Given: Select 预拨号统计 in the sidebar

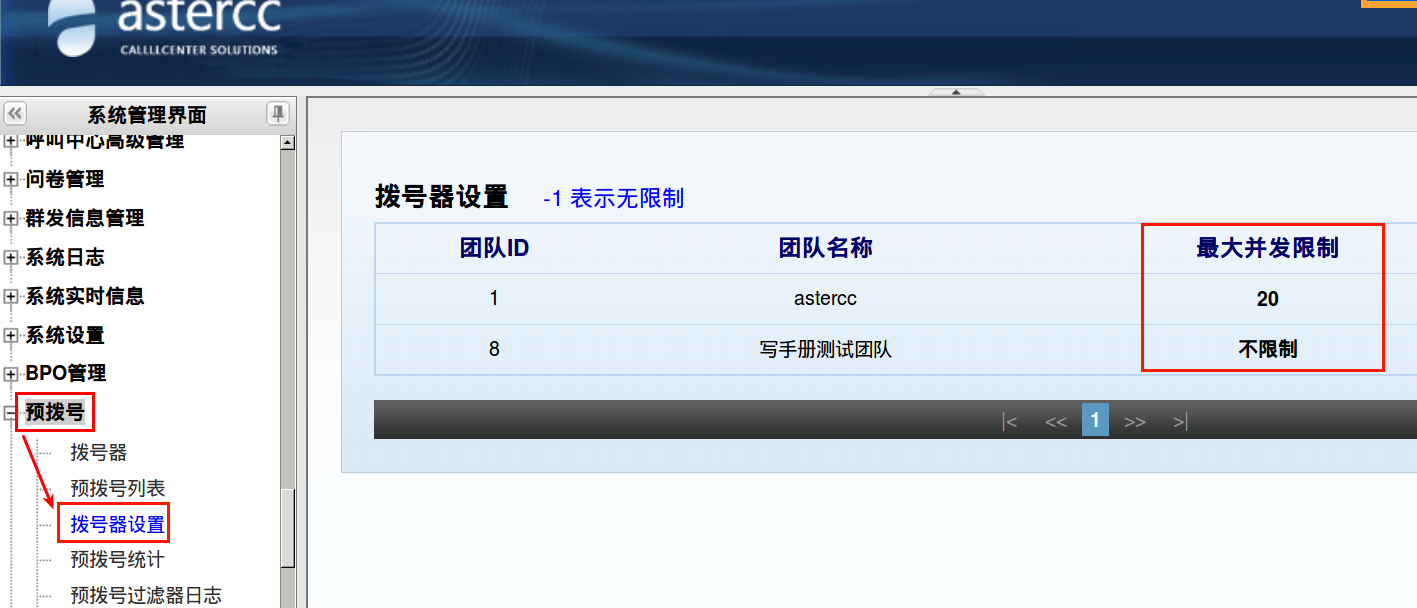Looking at the screenshot, I should (117, 559).
